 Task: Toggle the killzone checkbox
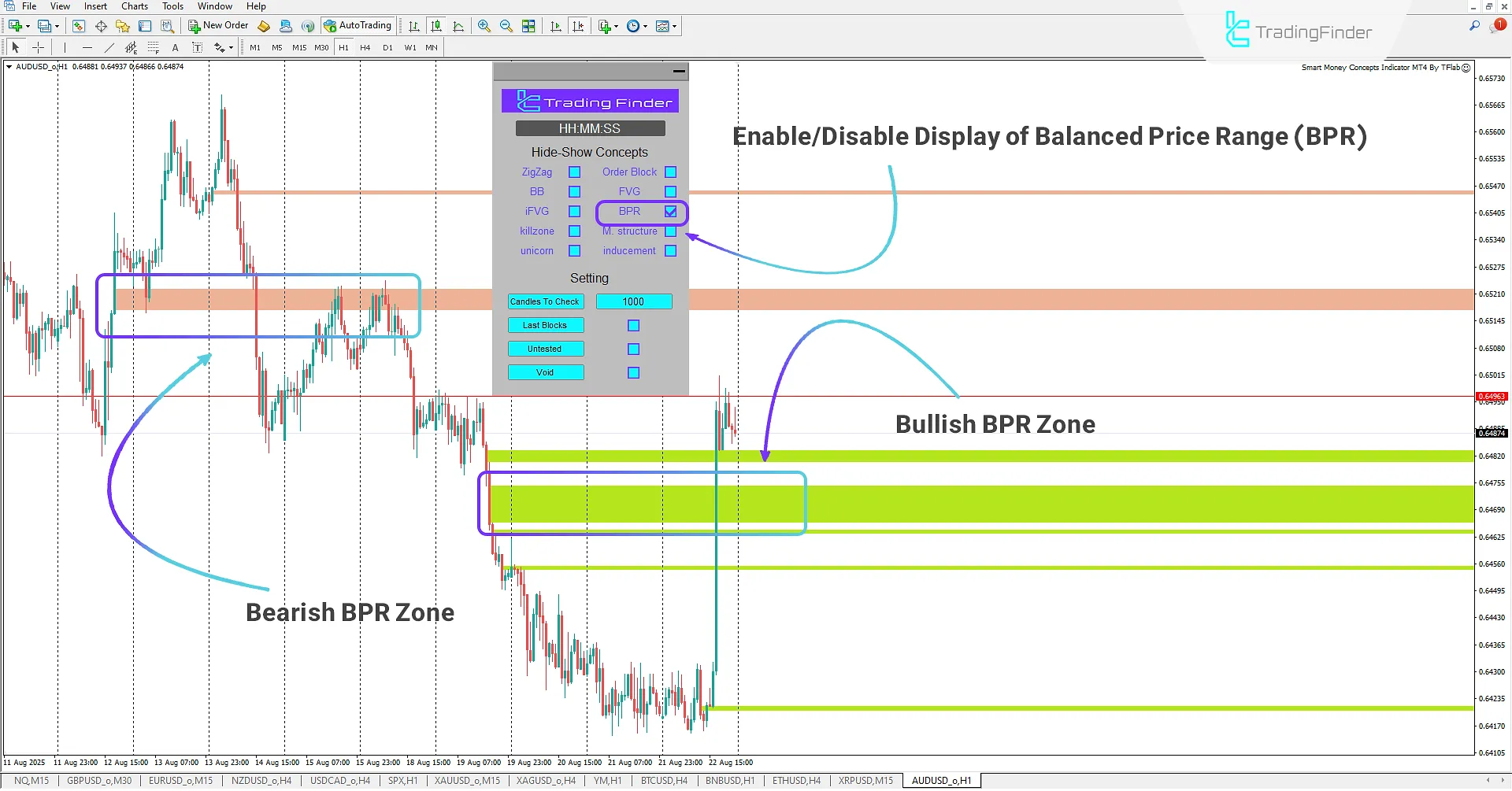point(575,231)
